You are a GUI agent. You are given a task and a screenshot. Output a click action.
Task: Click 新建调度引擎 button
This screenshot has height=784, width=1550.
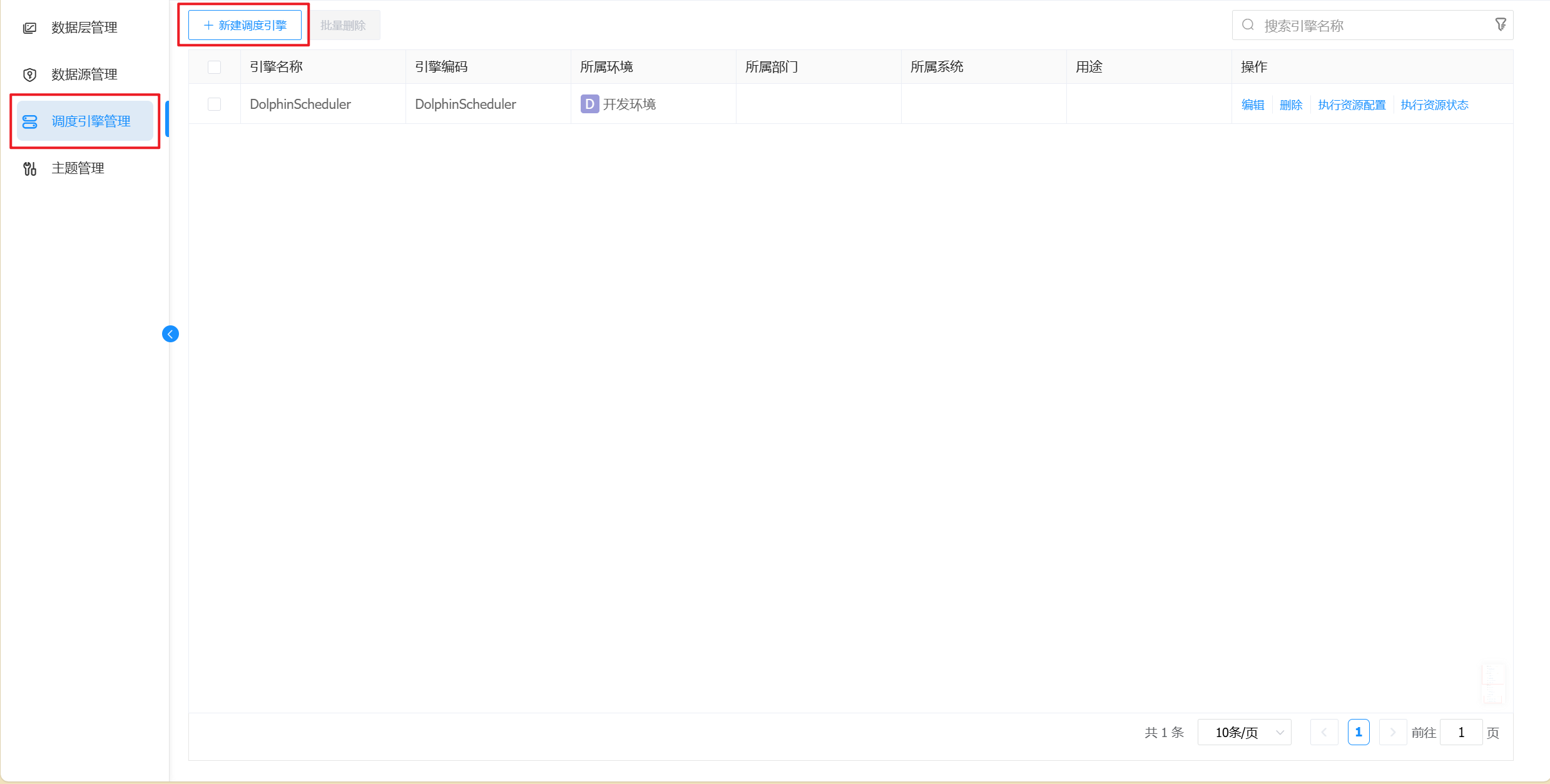tap(245, 25)
